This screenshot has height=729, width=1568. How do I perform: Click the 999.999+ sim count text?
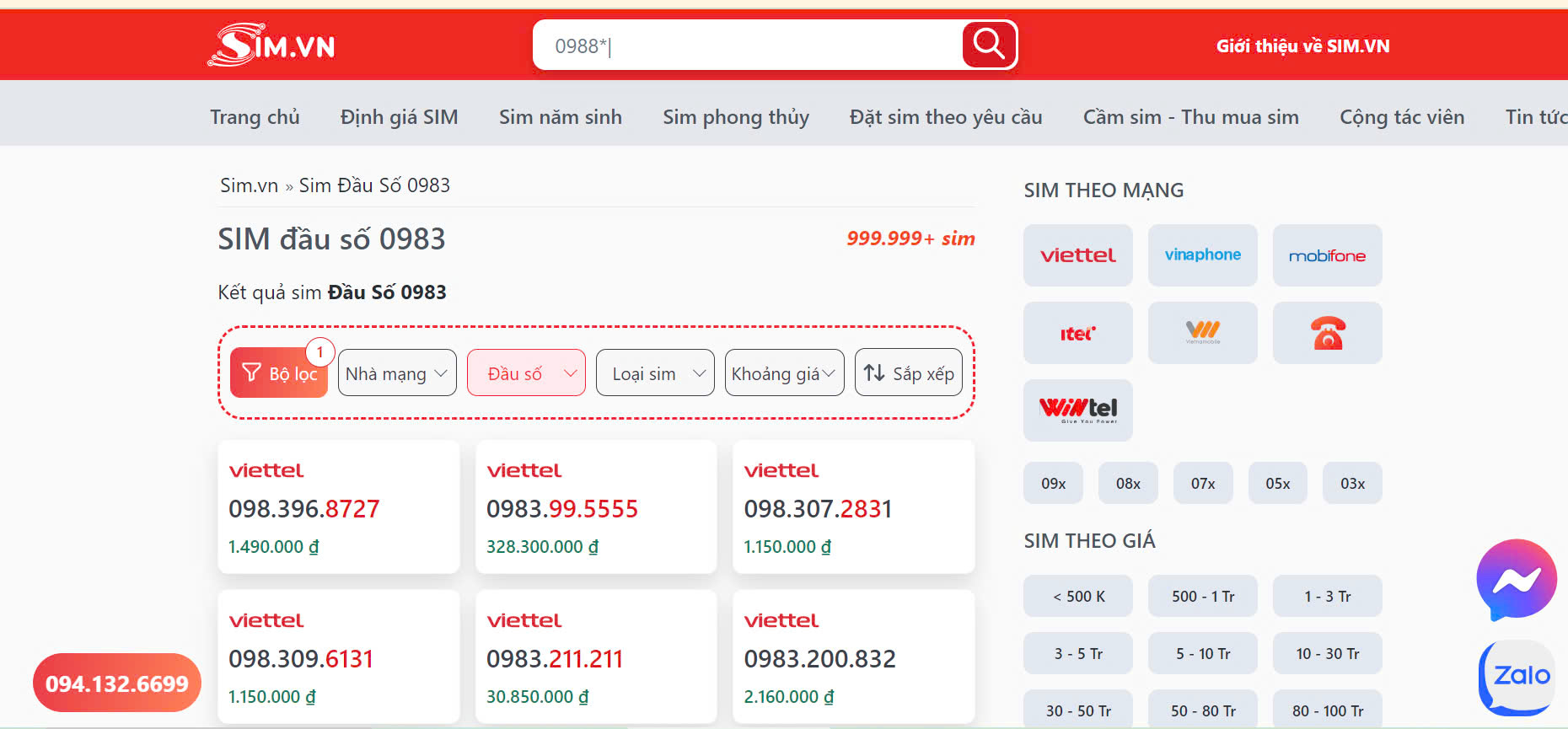910,239
